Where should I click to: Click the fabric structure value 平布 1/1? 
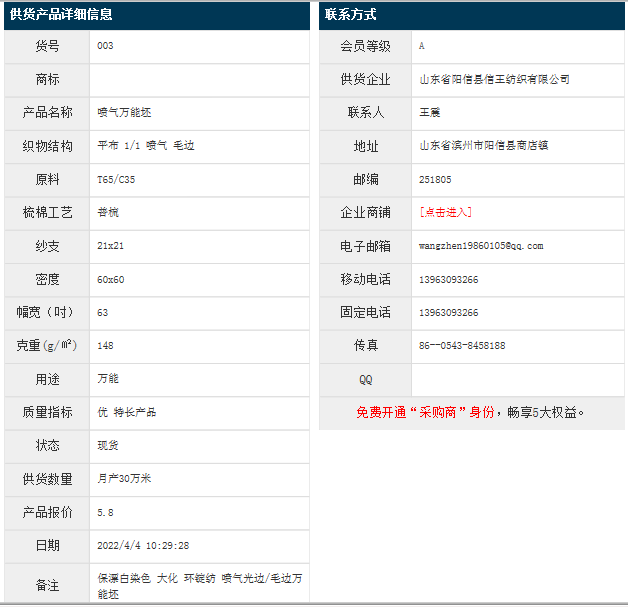point(119,146)
